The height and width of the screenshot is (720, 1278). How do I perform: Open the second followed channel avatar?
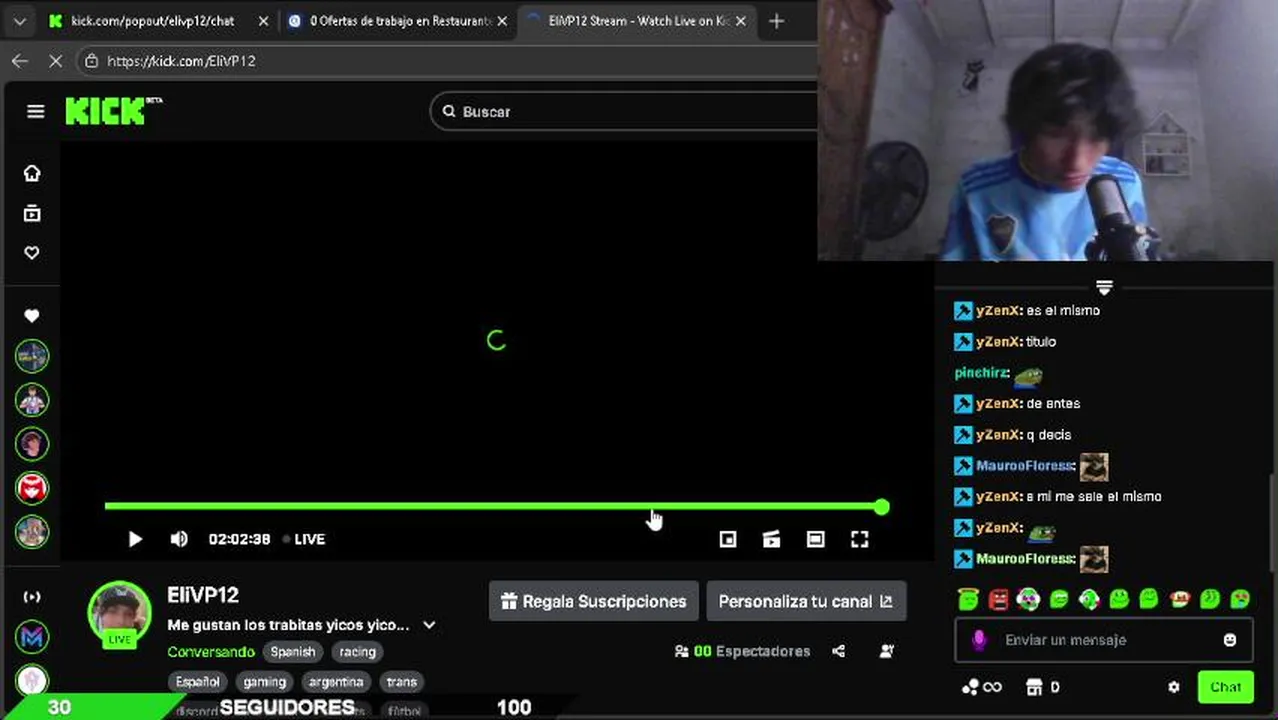32,400
